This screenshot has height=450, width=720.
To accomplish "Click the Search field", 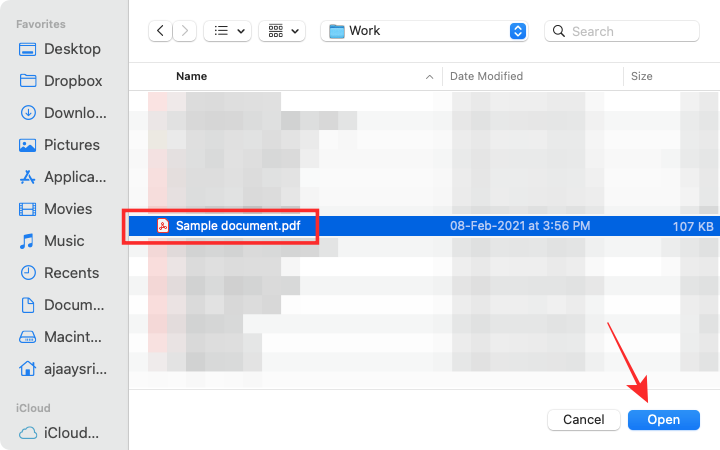I will (622, 31).
